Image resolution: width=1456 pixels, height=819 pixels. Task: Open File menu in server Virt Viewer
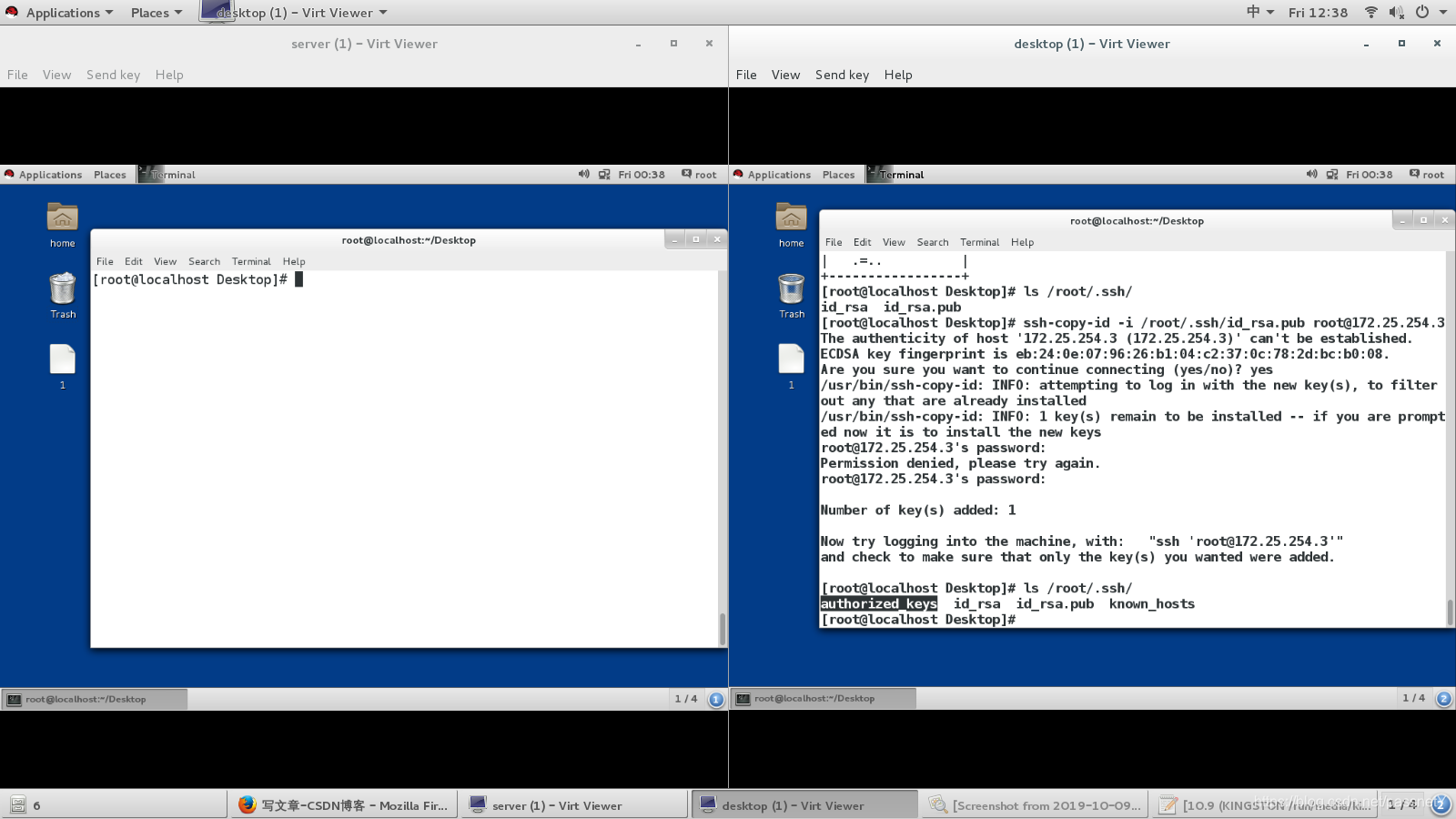[x=17, y=75]
